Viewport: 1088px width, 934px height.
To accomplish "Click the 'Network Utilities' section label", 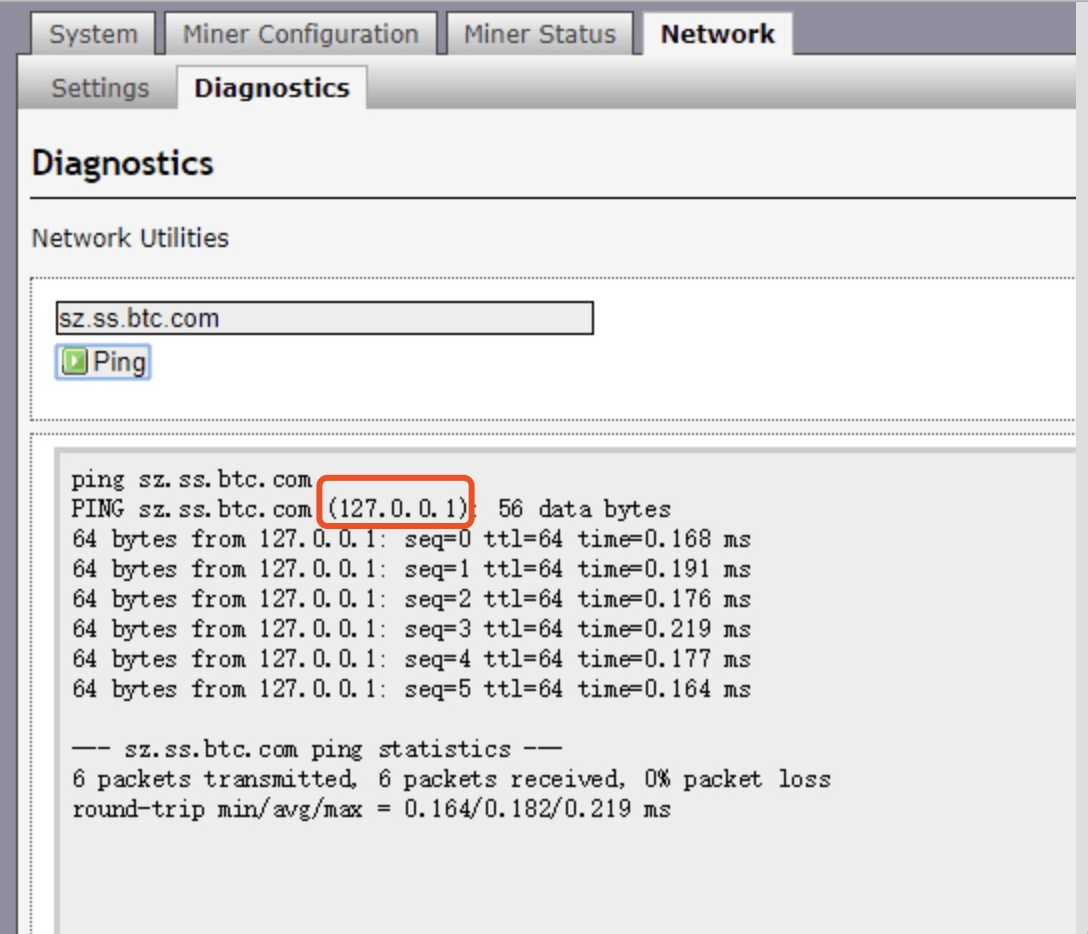I will coord(130,238).
